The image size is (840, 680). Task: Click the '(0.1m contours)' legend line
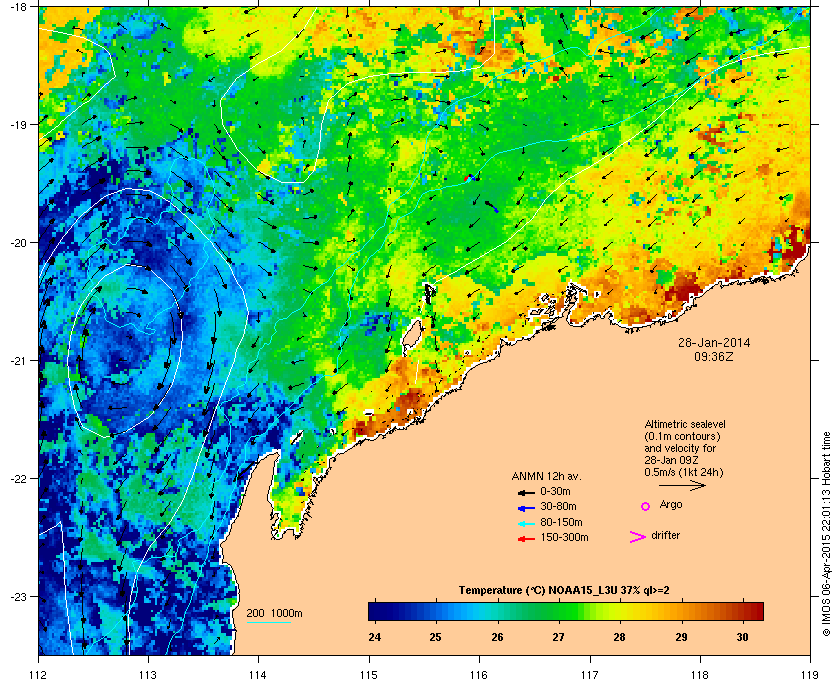click(x=682, y=436)
